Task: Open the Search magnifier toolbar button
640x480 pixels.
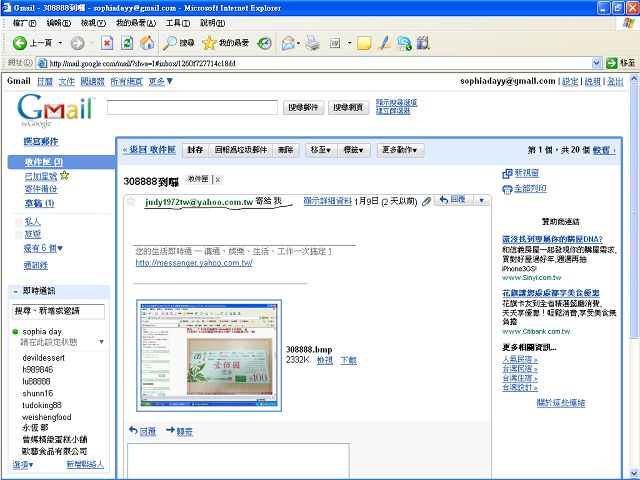Action: click(x=178, y=43)
